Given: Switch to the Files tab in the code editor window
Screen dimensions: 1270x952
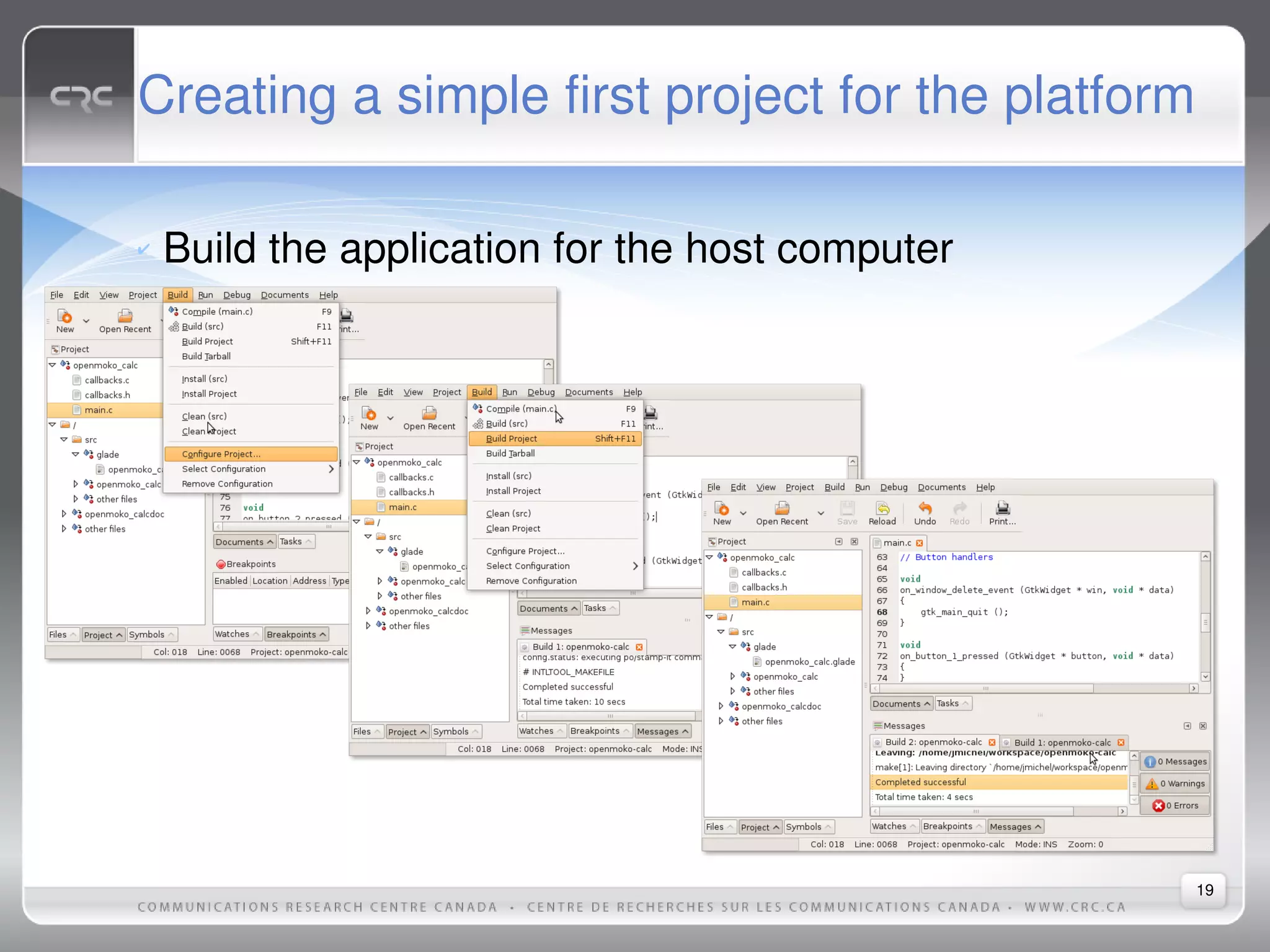Looking at the screenshot, I should click(x=720, y=827).
